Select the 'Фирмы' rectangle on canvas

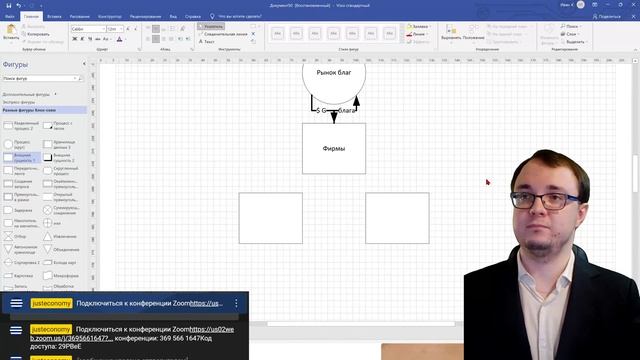334,149
